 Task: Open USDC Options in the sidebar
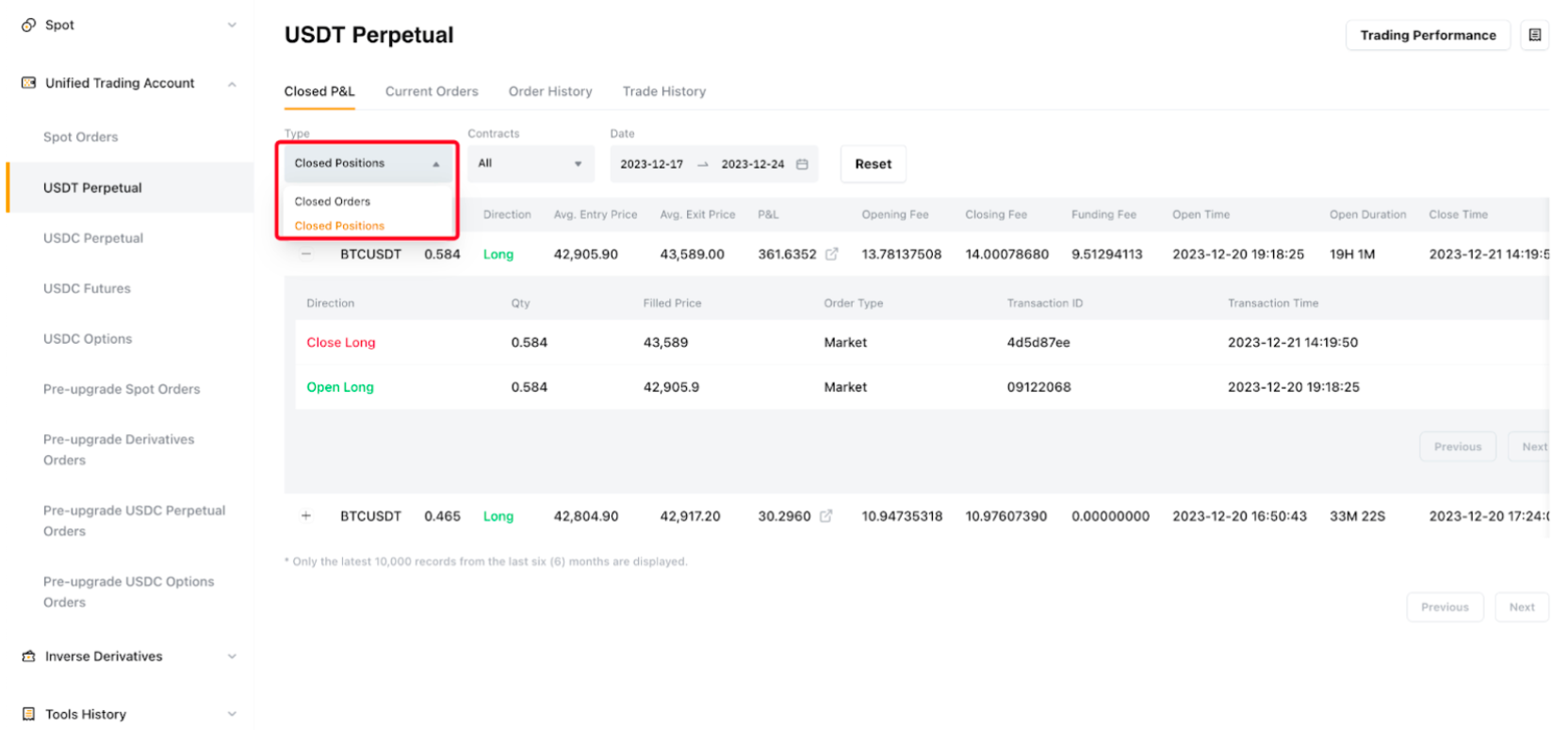pyautogui.click(x=88, y=339)
